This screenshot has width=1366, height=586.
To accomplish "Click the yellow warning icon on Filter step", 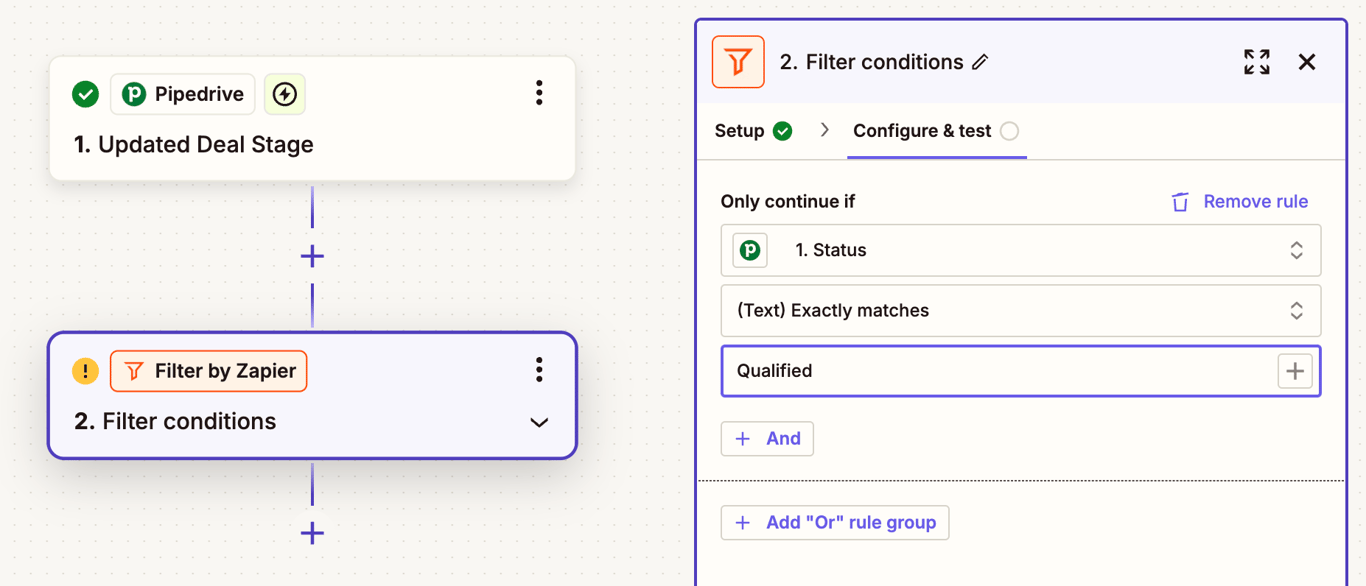I will (86, 371).
